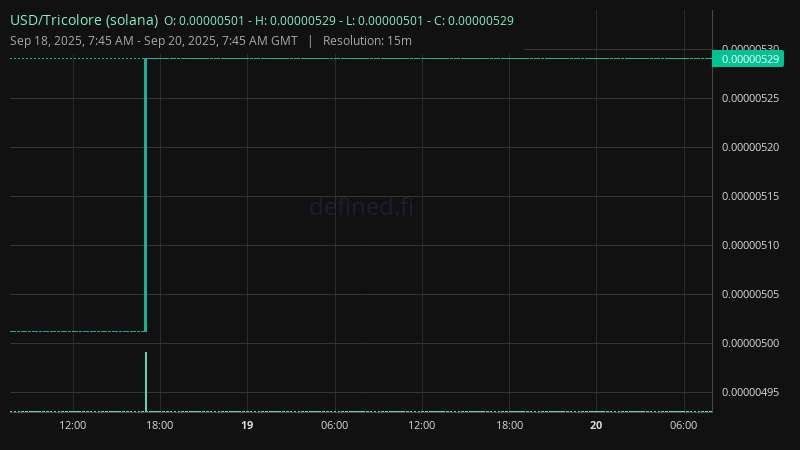Click the 0.00000510 price axis label
800x450 pixels.
coord(751,245)
